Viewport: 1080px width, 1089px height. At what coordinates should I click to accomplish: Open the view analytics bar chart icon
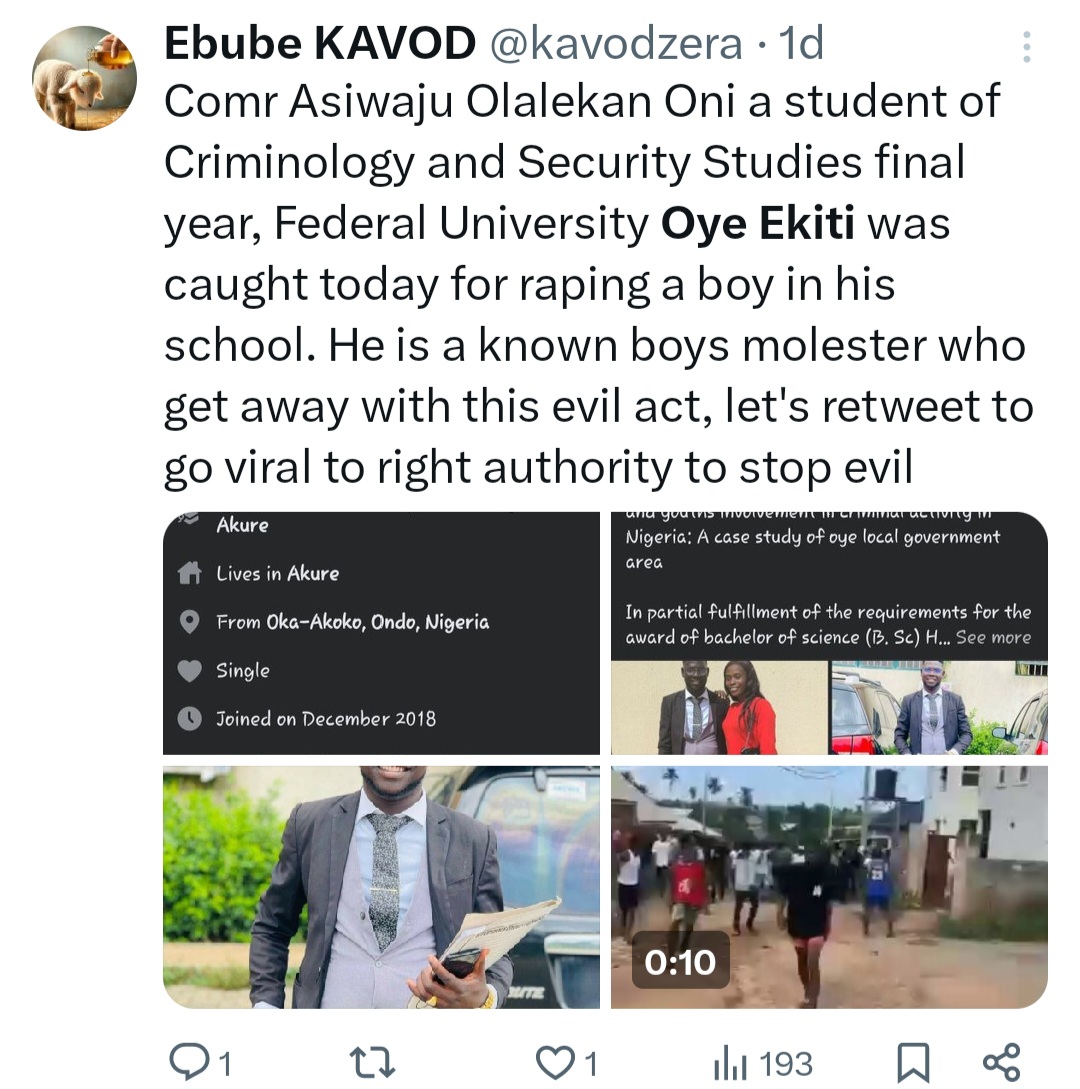click(729, 1062)
